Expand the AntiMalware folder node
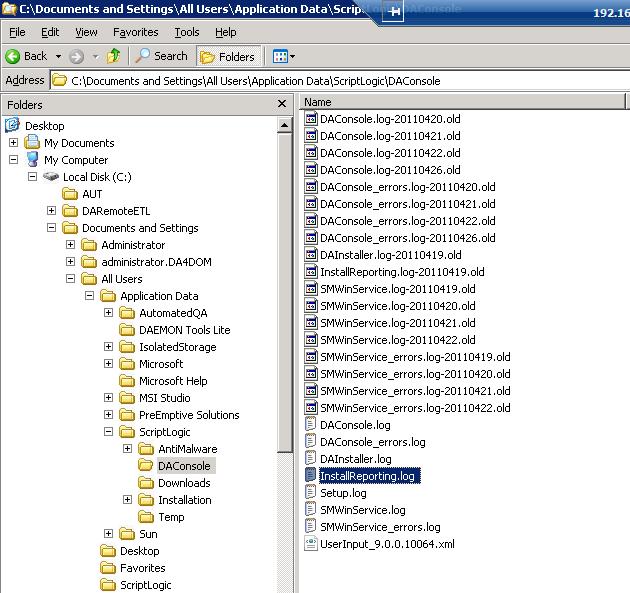 pyautogui.click(x=127, y=449)
